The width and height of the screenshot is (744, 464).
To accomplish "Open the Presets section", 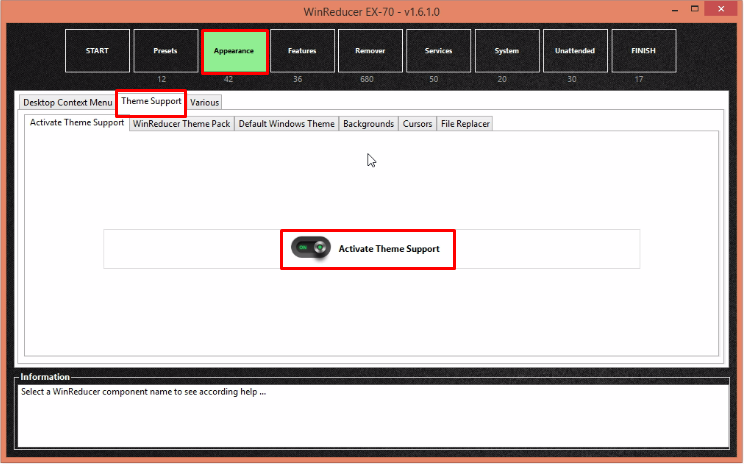I will (x=166, y=51).
